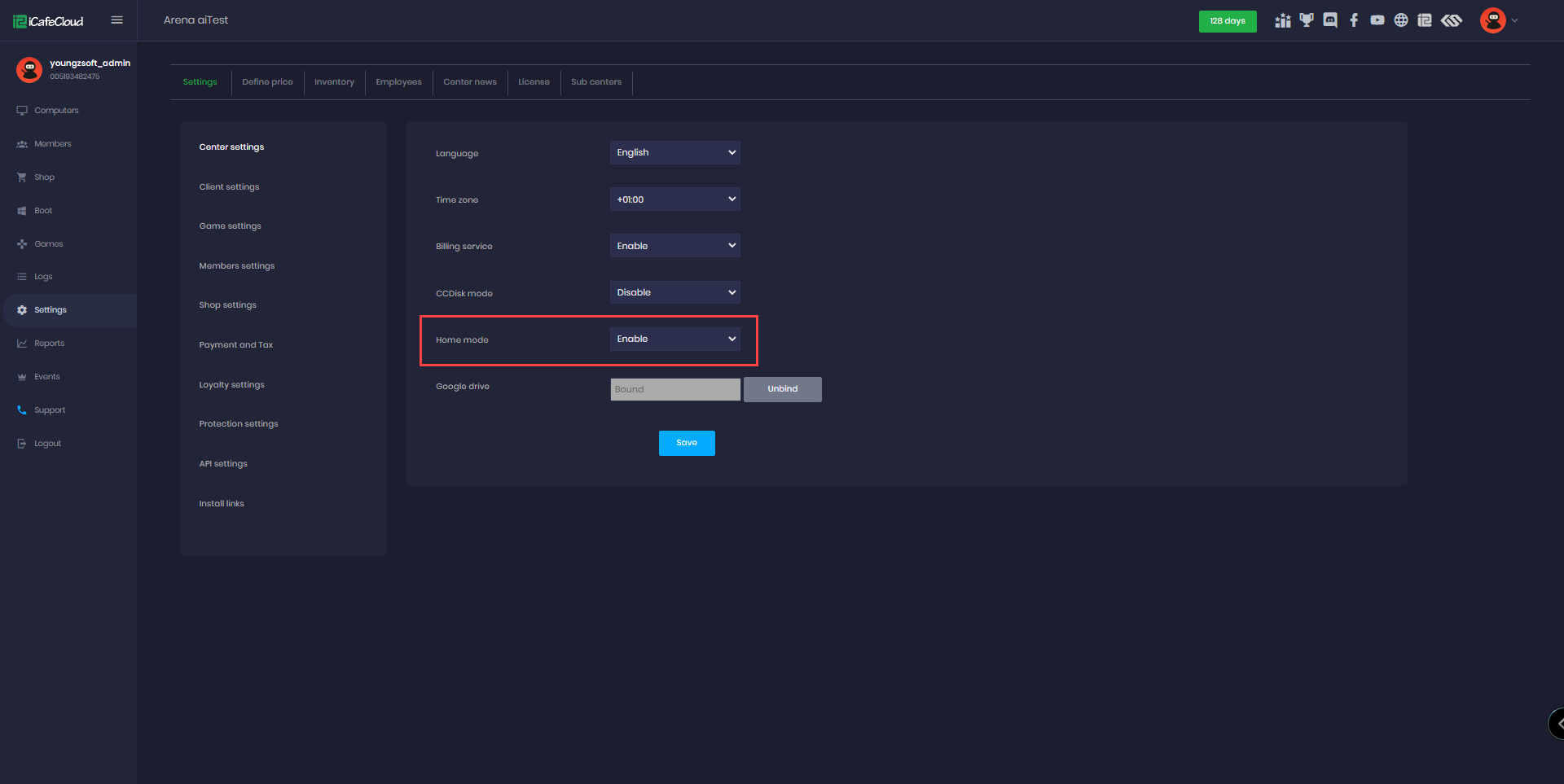Switch to the Employees tab
Image resolution: width=1564 pixels, height=784 pixels.
pyautogui.click(x=398, y=82)
